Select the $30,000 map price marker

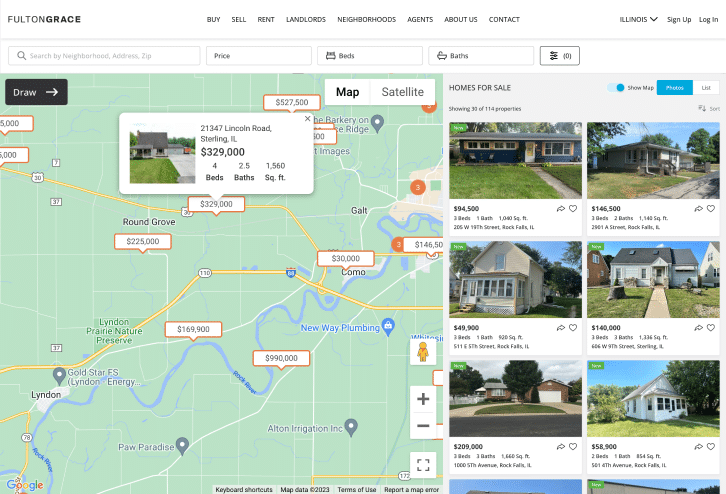[345, 258]
